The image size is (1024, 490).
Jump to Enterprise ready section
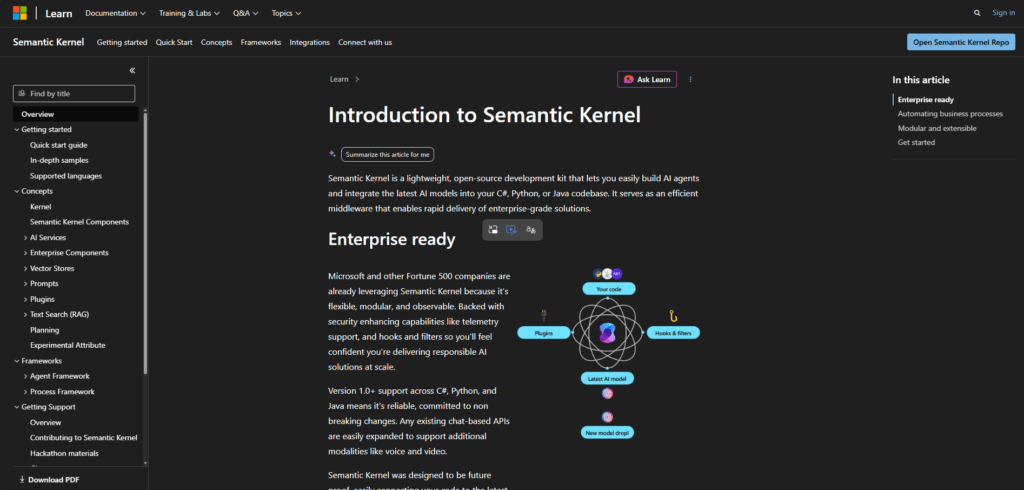pos(925,100)
